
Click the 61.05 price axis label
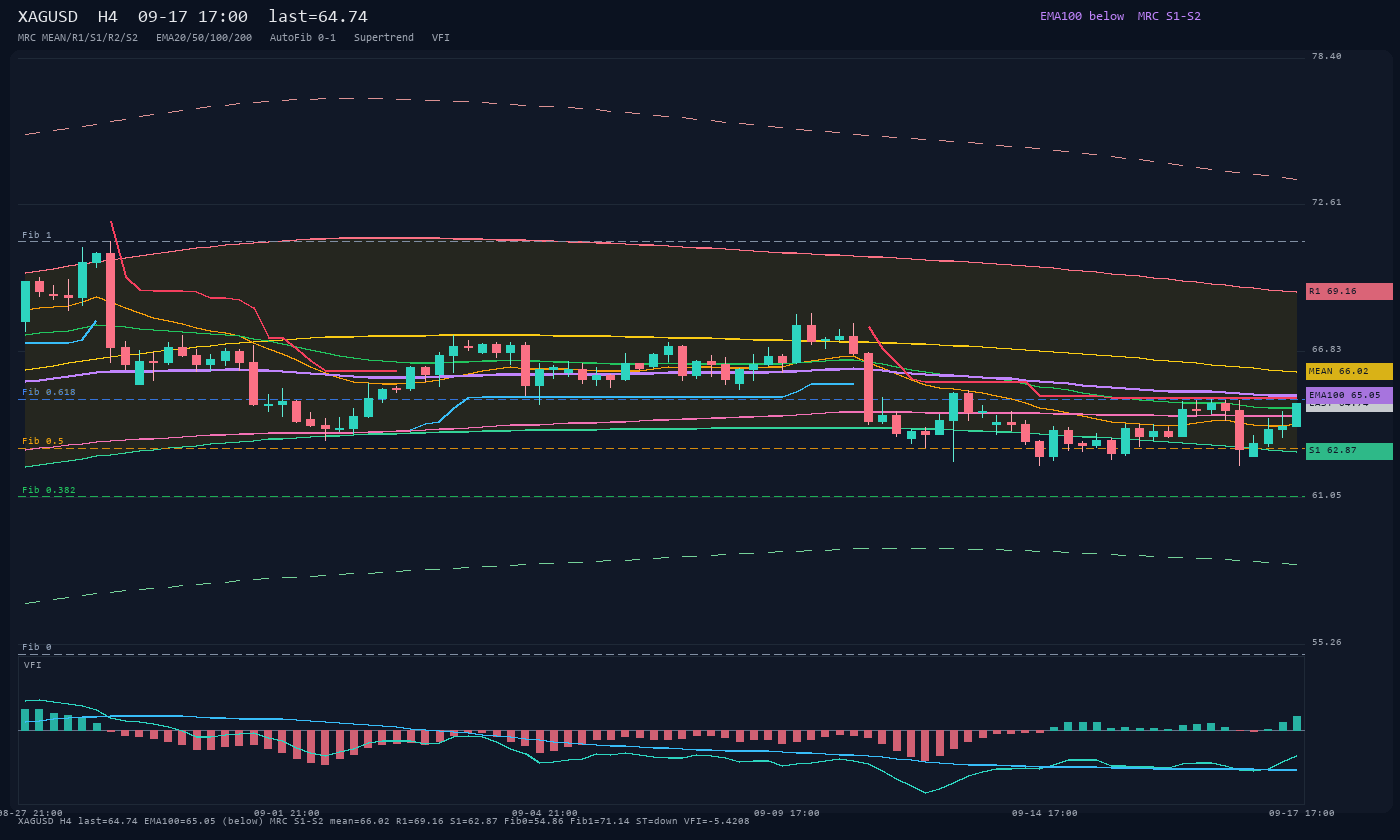(1327, 495)
